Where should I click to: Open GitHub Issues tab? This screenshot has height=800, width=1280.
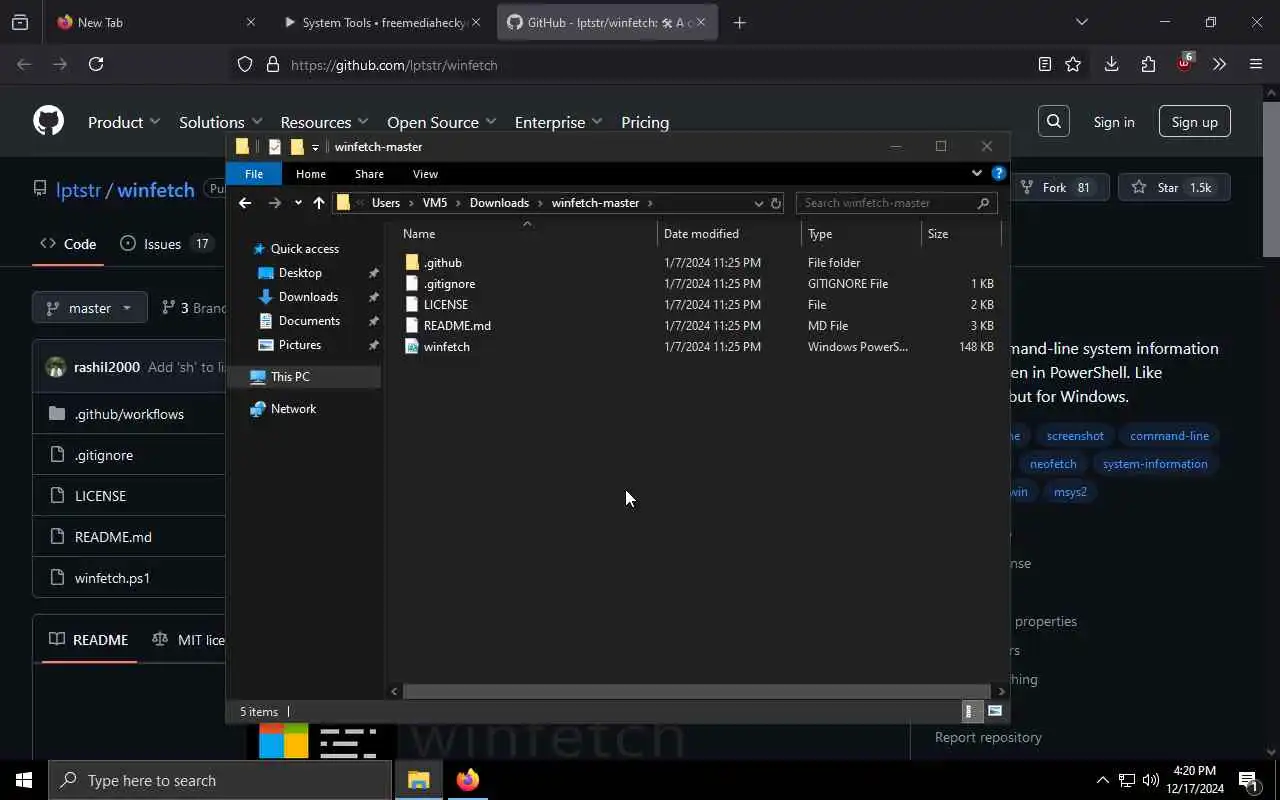(x=165, y=244)
